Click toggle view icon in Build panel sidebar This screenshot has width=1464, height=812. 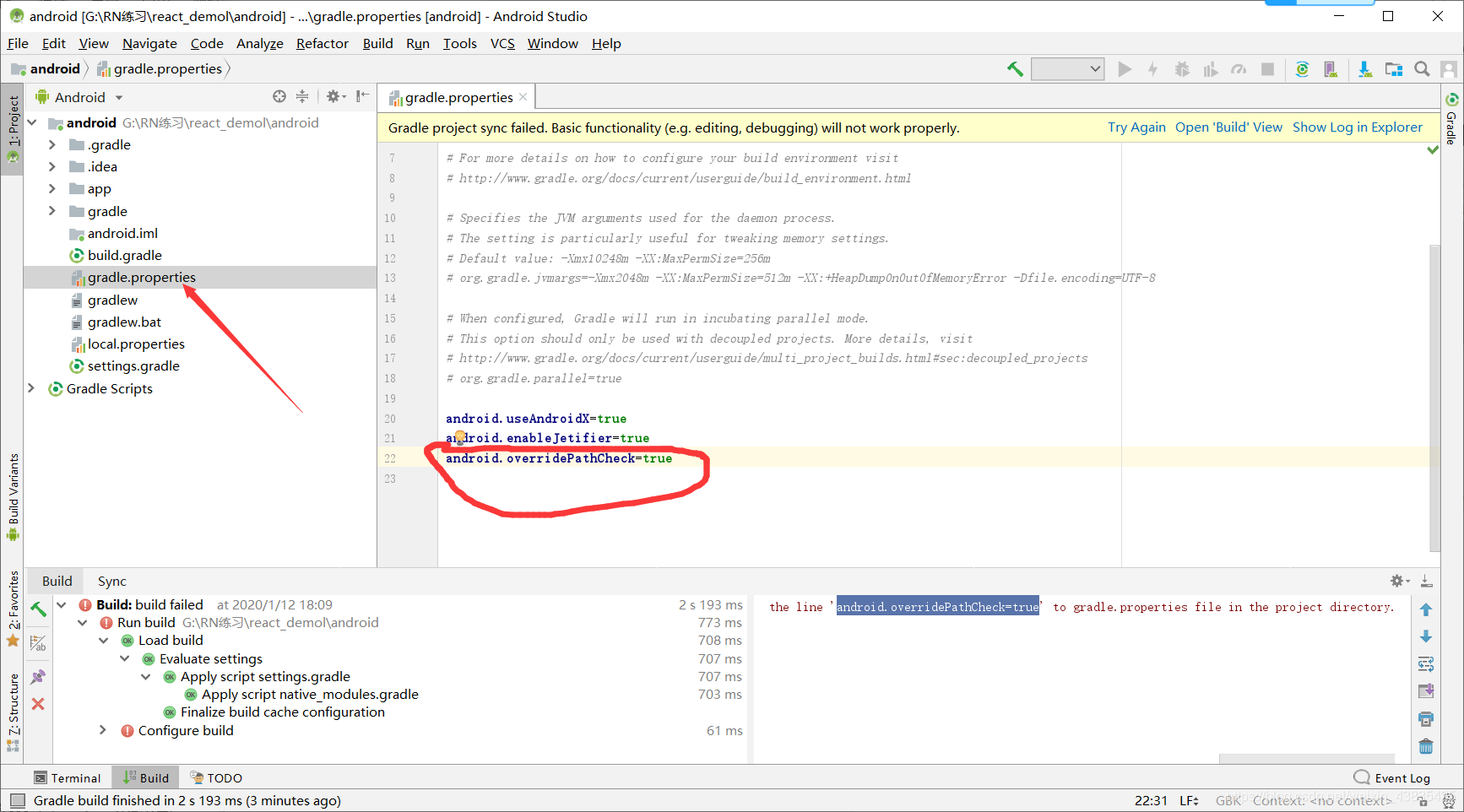(38, 643)
